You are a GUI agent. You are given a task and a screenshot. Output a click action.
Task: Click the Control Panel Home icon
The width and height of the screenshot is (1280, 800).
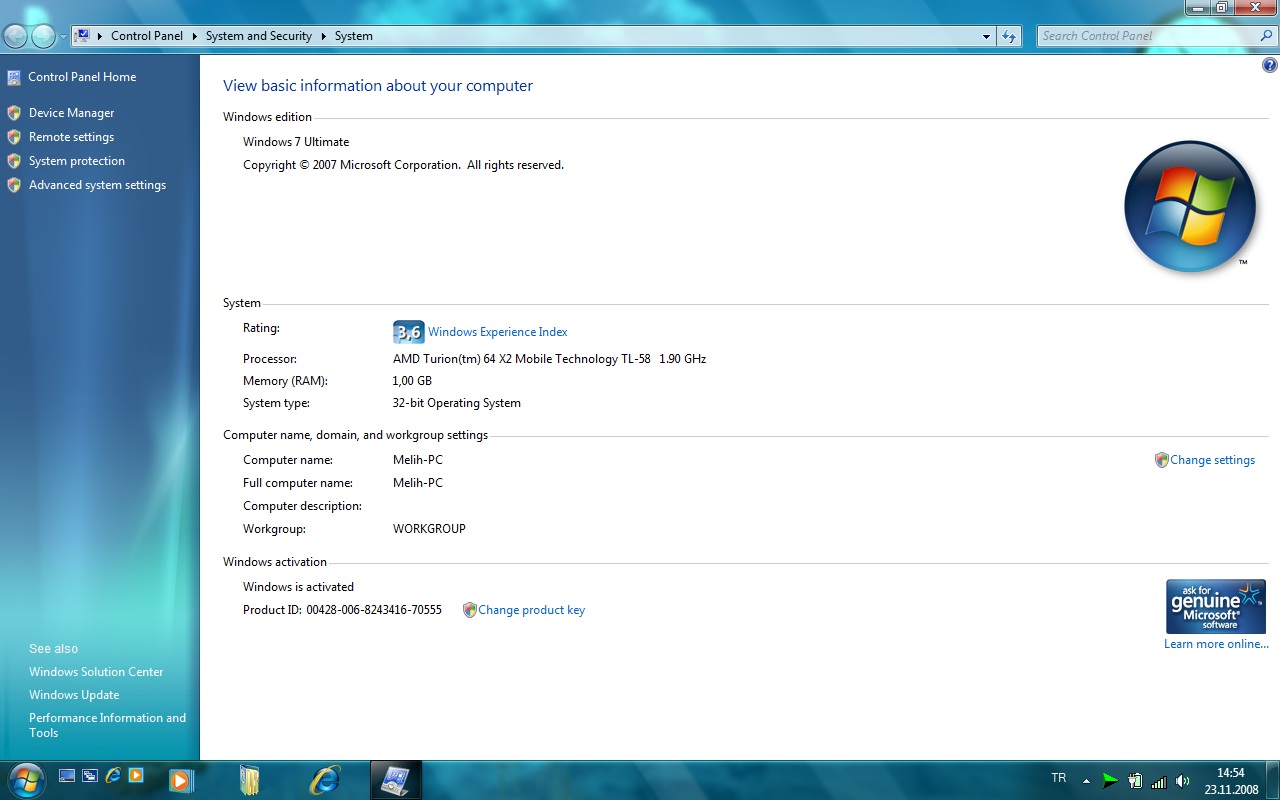[x=14, y=77]
